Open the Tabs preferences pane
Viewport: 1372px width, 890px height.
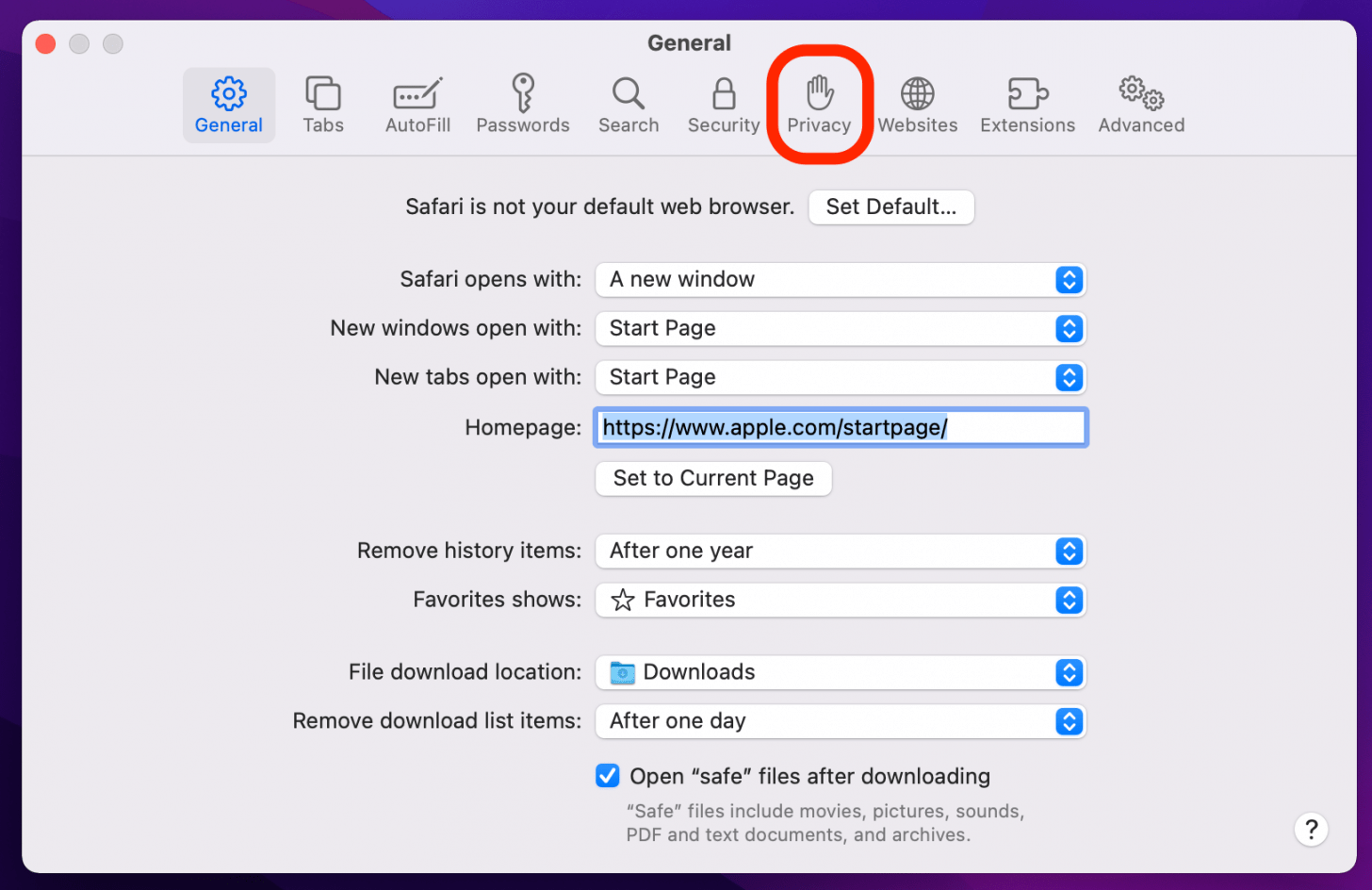pos(323,105)
